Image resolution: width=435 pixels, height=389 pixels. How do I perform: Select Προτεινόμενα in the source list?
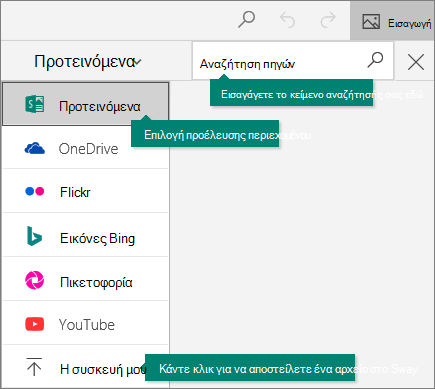(86, 104)
